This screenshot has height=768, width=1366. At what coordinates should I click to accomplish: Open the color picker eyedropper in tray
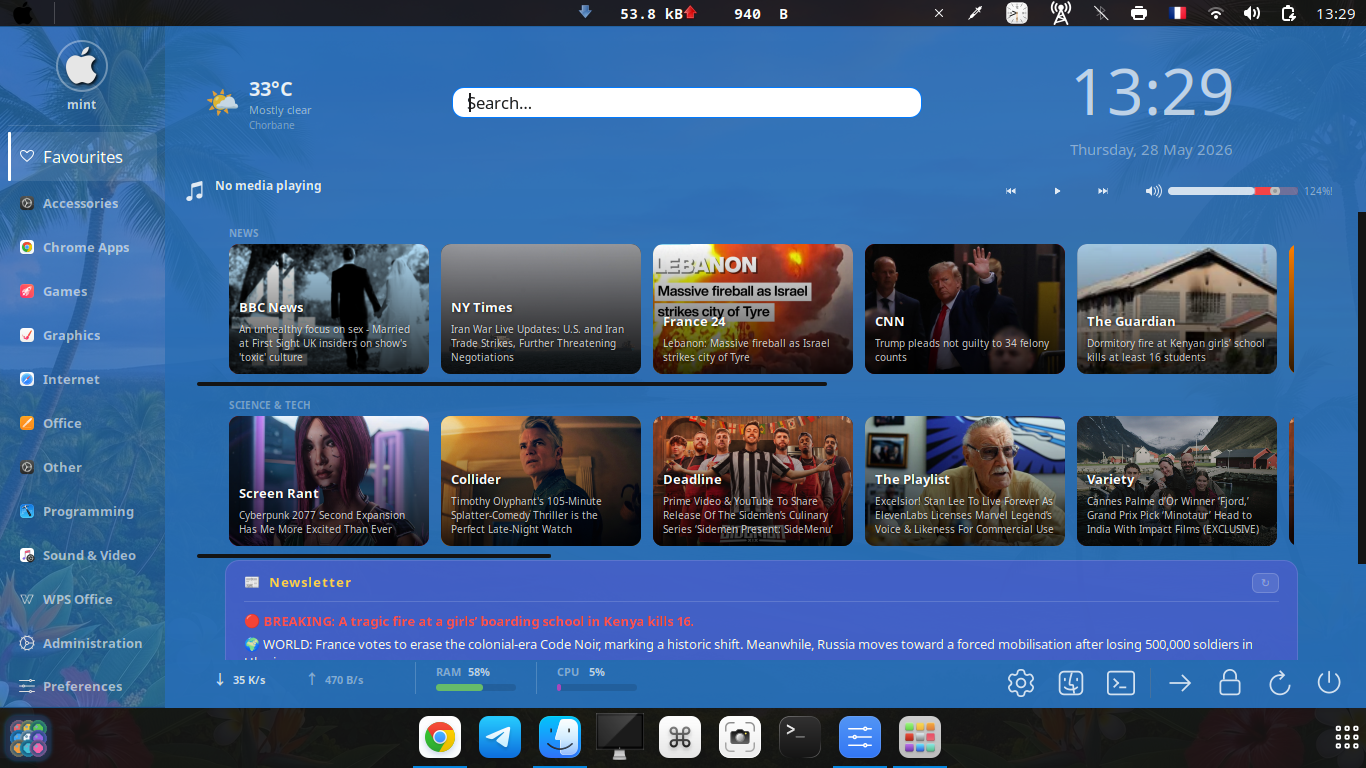coord(975,13)
